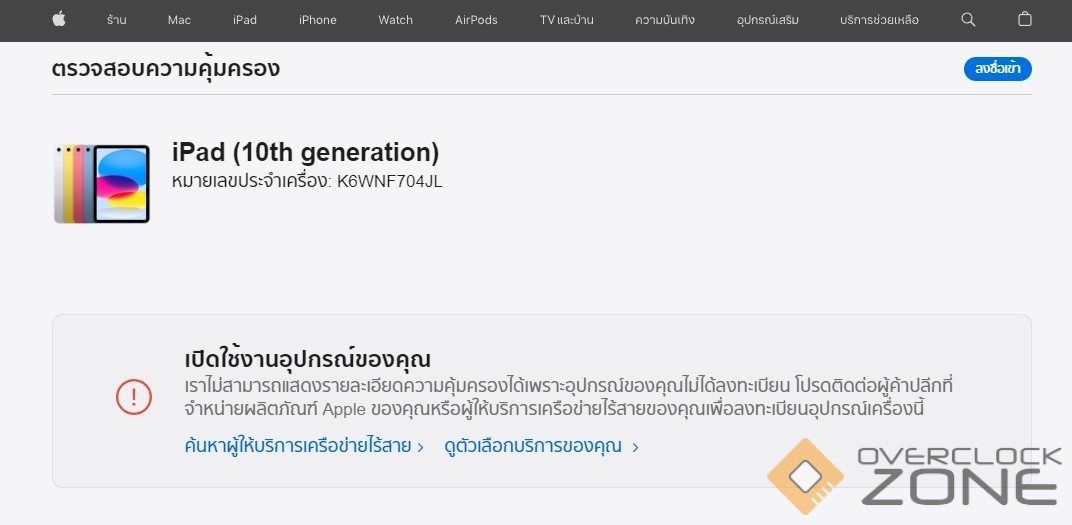The height and width of the screenshot is (525, 1072).
Task: Click the blue ลงชื่อเข้า sign-in button
Action: [998, 69]
